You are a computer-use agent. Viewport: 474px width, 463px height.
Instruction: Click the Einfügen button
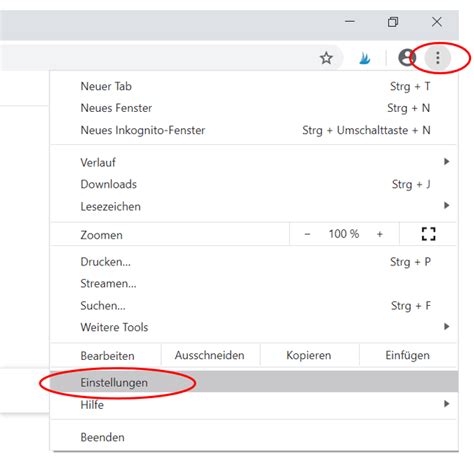407,355
